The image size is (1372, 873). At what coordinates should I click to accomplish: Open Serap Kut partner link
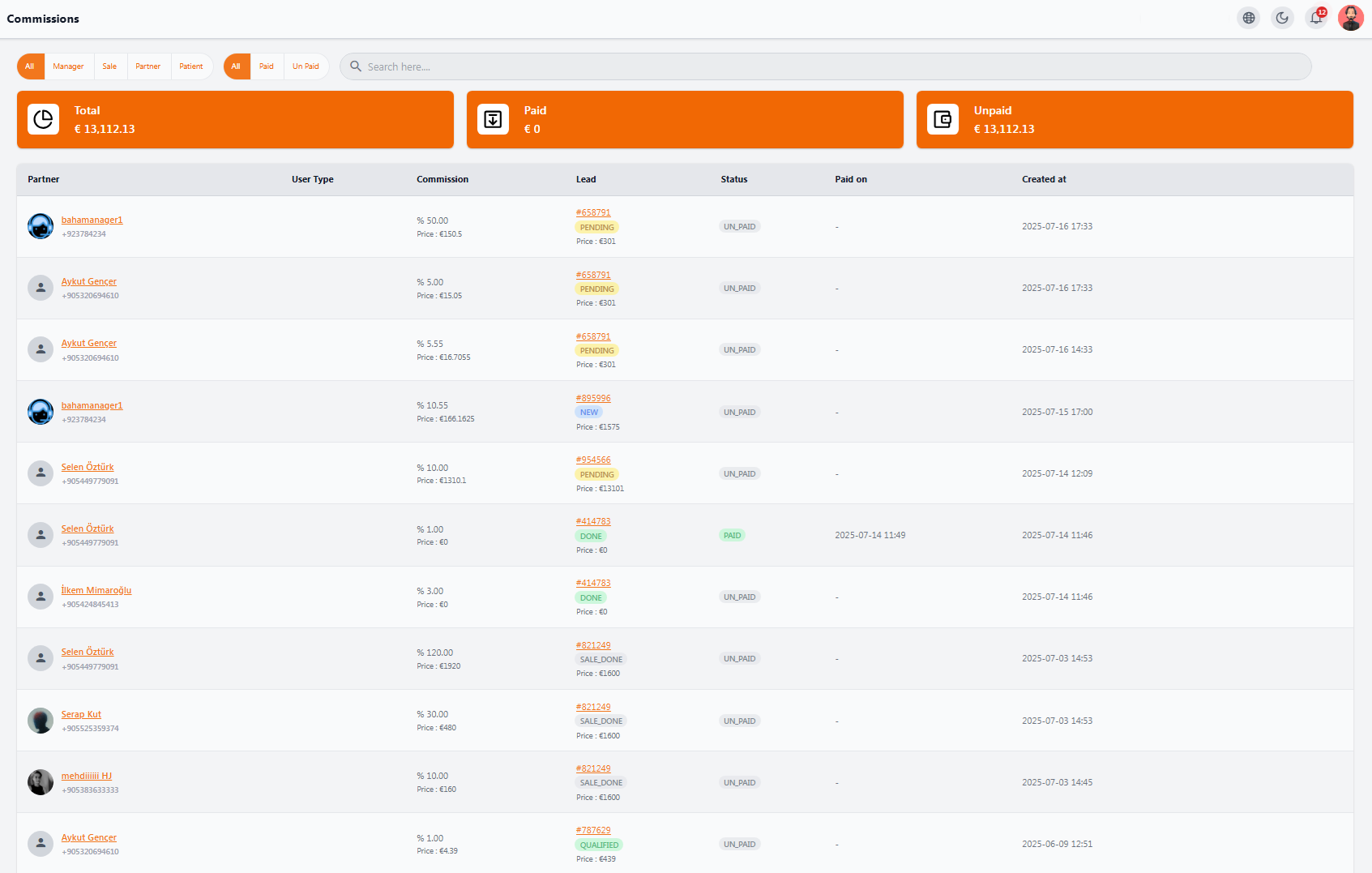[81, 714]
